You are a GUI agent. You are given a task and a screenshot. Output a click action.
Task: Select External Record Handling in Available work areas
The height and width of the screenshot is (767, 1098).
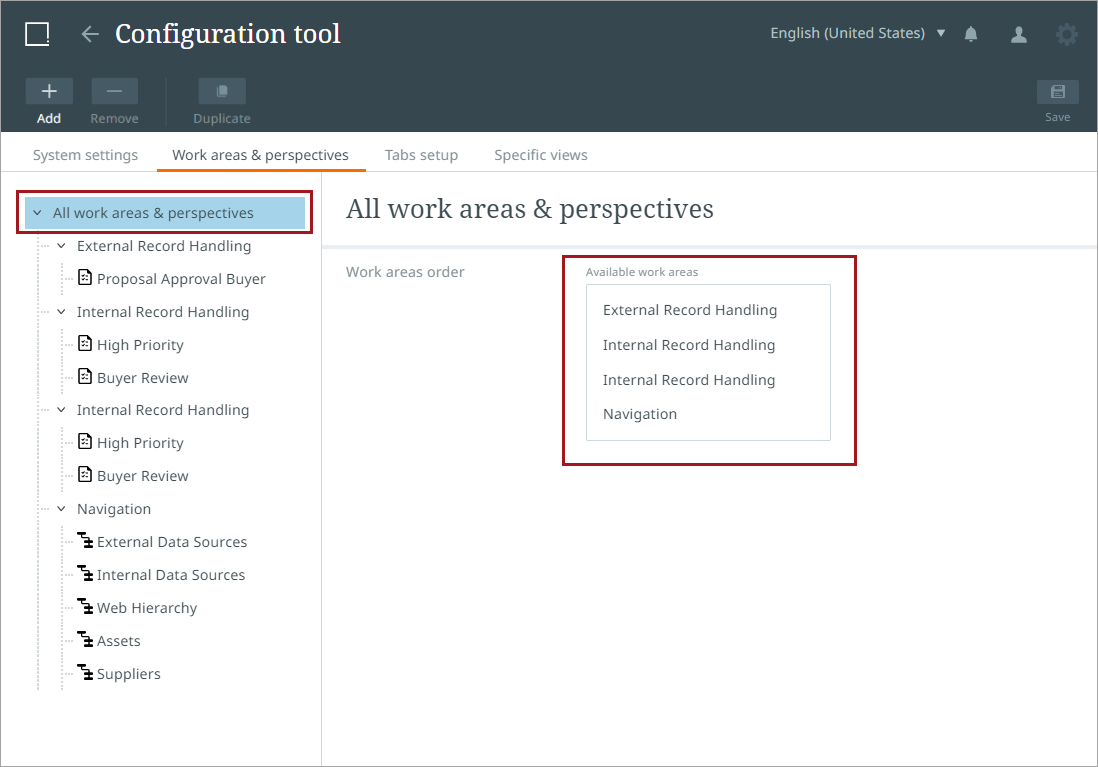click(690, 310)
